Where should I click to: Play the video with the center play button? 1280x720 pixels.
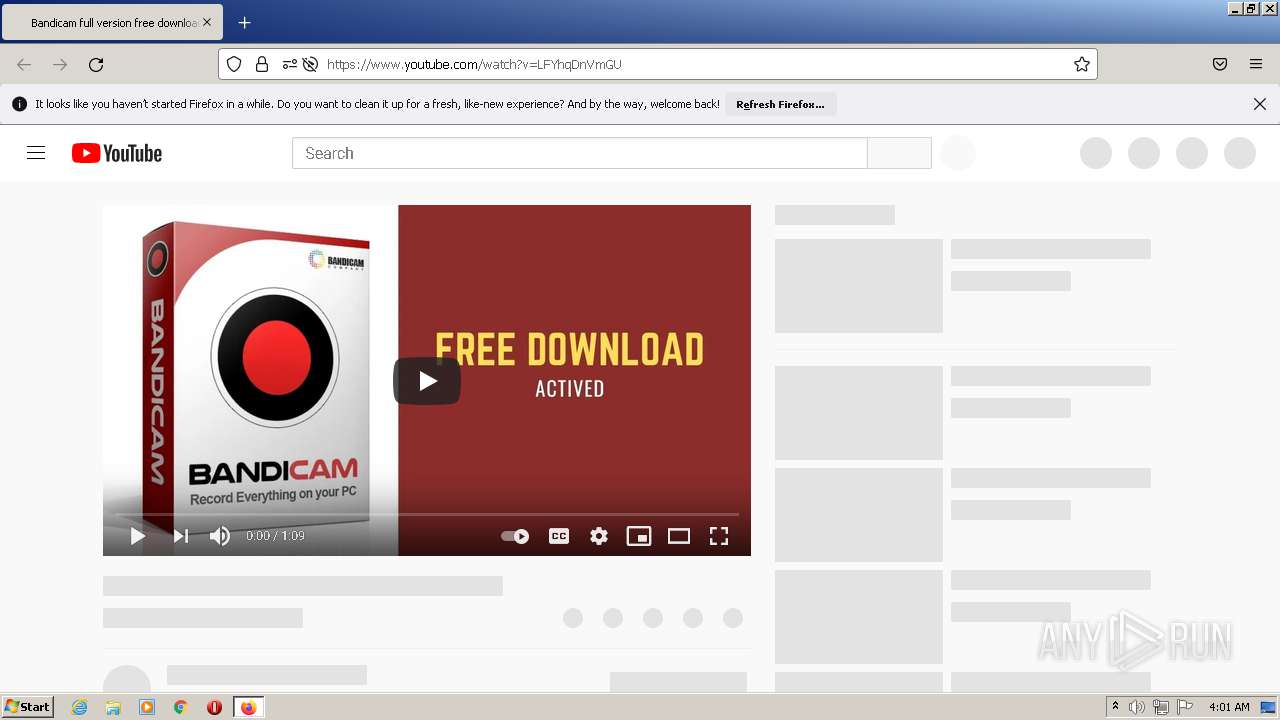[427, 381]
